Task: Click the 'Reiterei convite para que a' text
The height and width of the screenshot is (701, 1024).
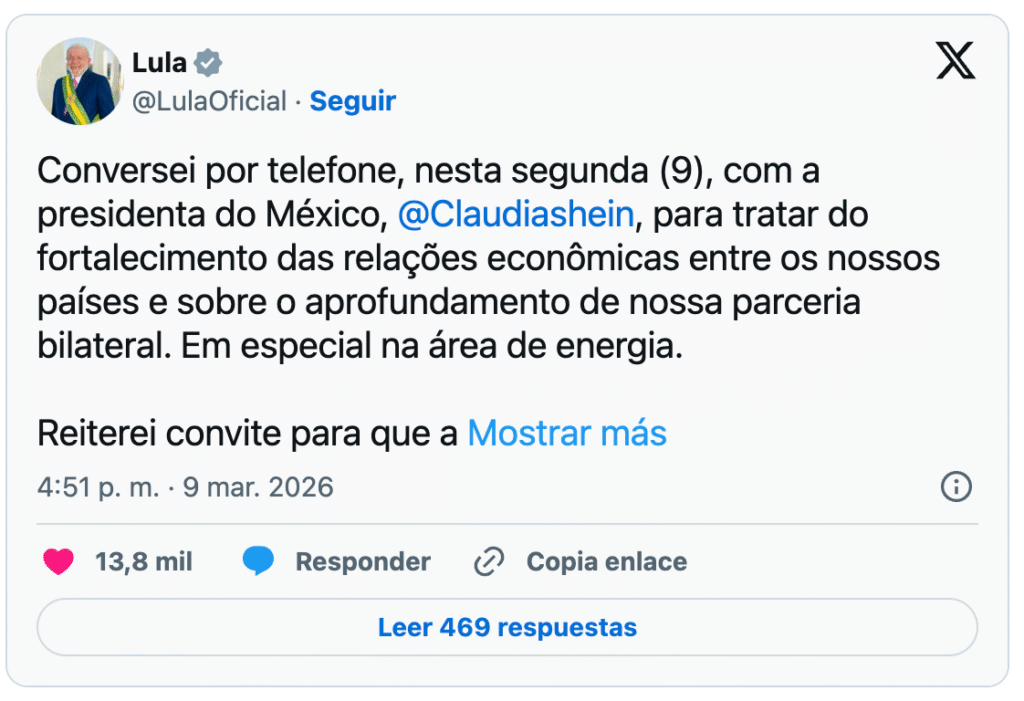Action: coord(248,433)
